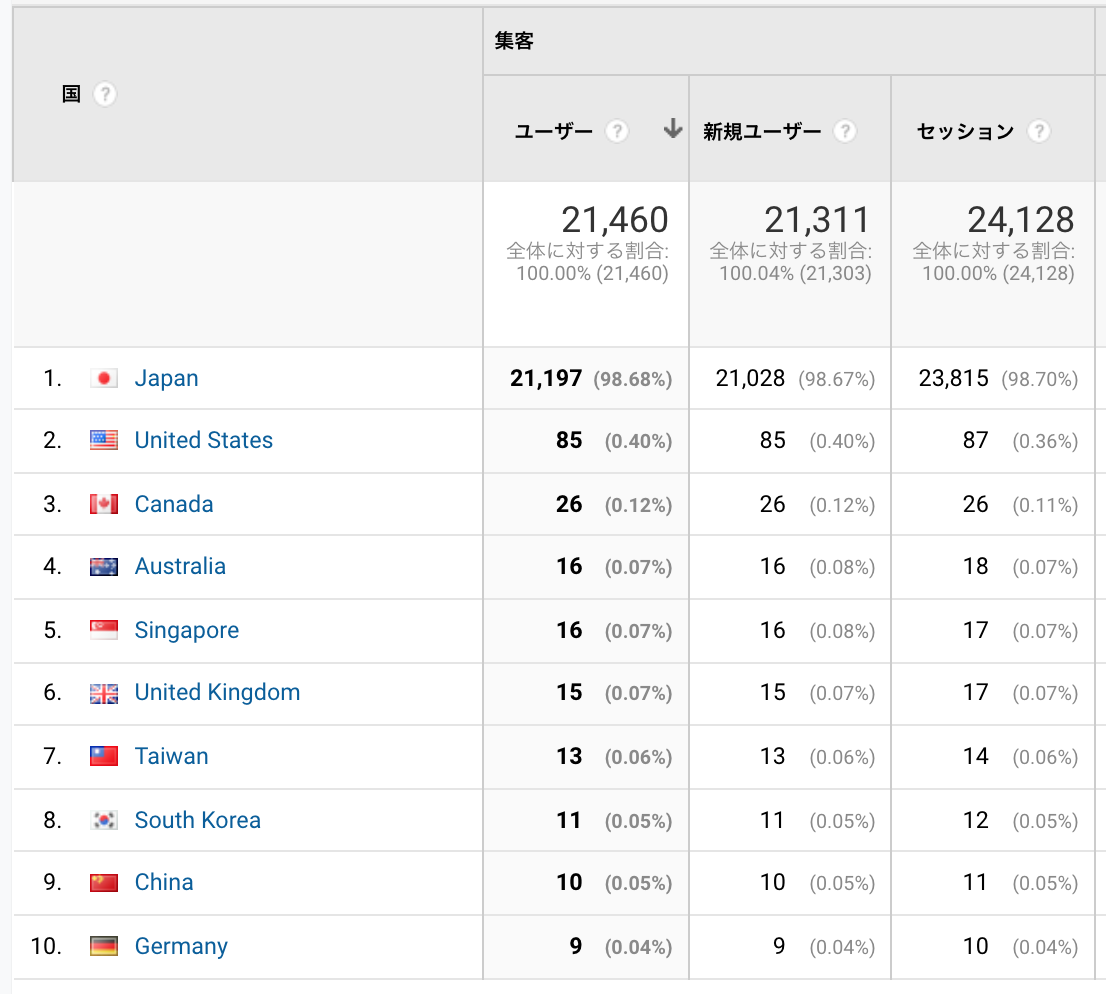
Task: Click the 国 dimension column header
Action: point(71,94)
